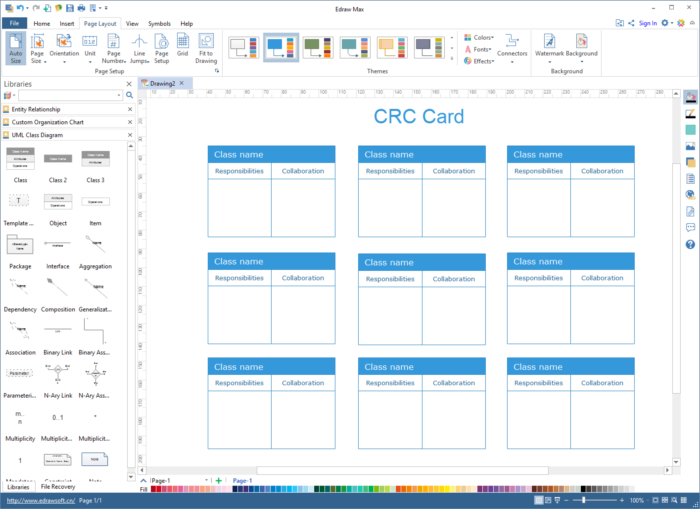The image size is (700, 509).
Task: Select the teal theme thumbnail
Action: [x=355, y=47]
